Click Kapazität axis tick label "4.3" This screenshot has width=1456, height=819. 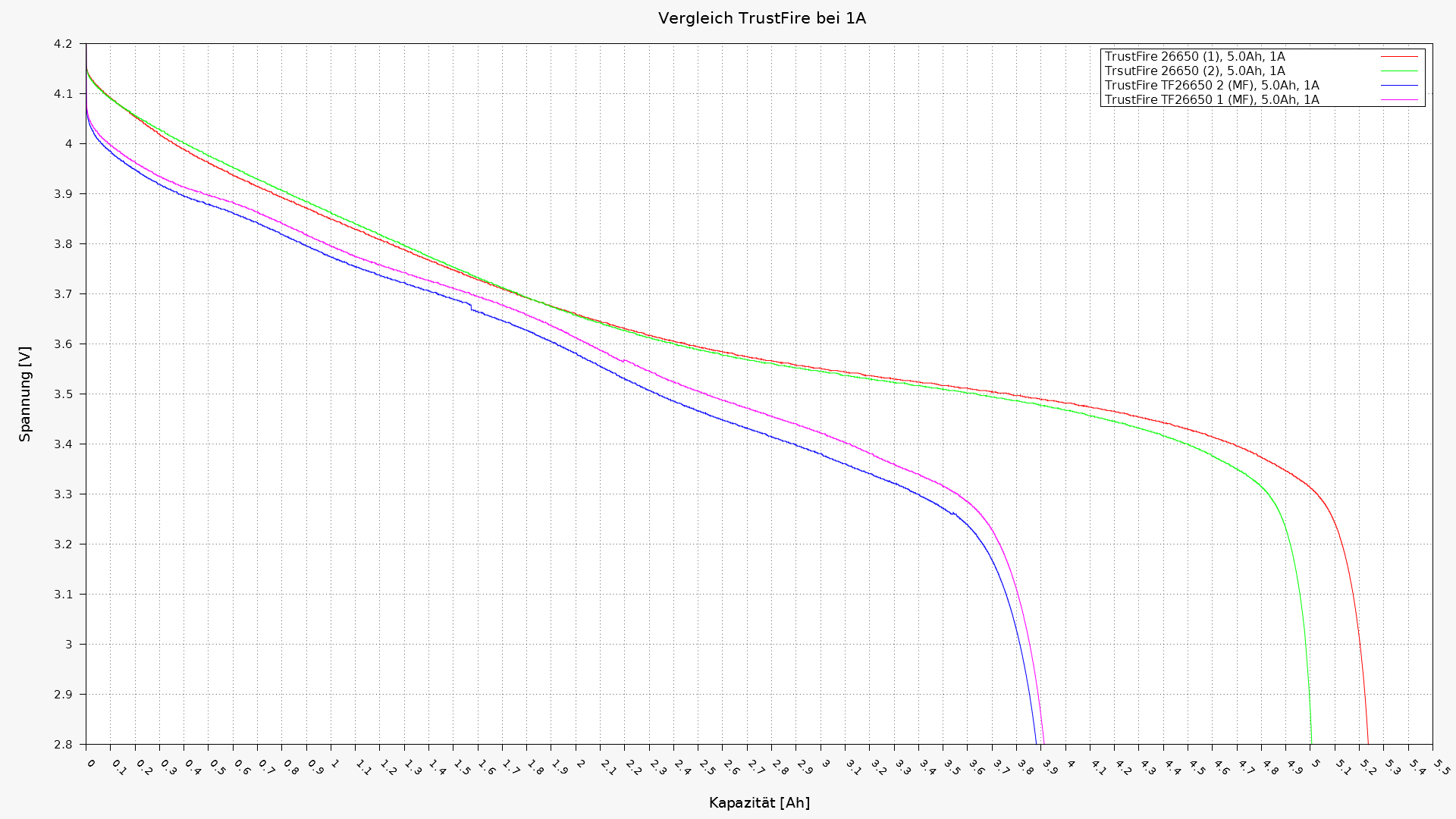tap(1147, 767)
